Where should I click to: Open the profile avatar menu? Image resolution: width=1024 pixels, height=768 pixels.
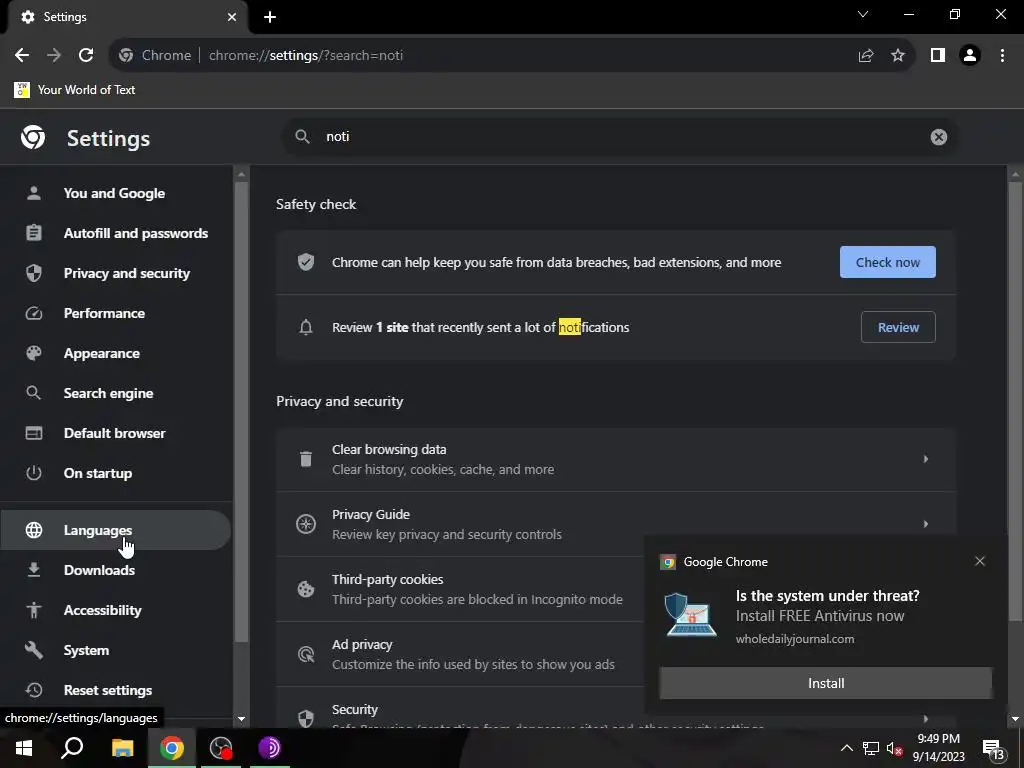click(970, 56)
